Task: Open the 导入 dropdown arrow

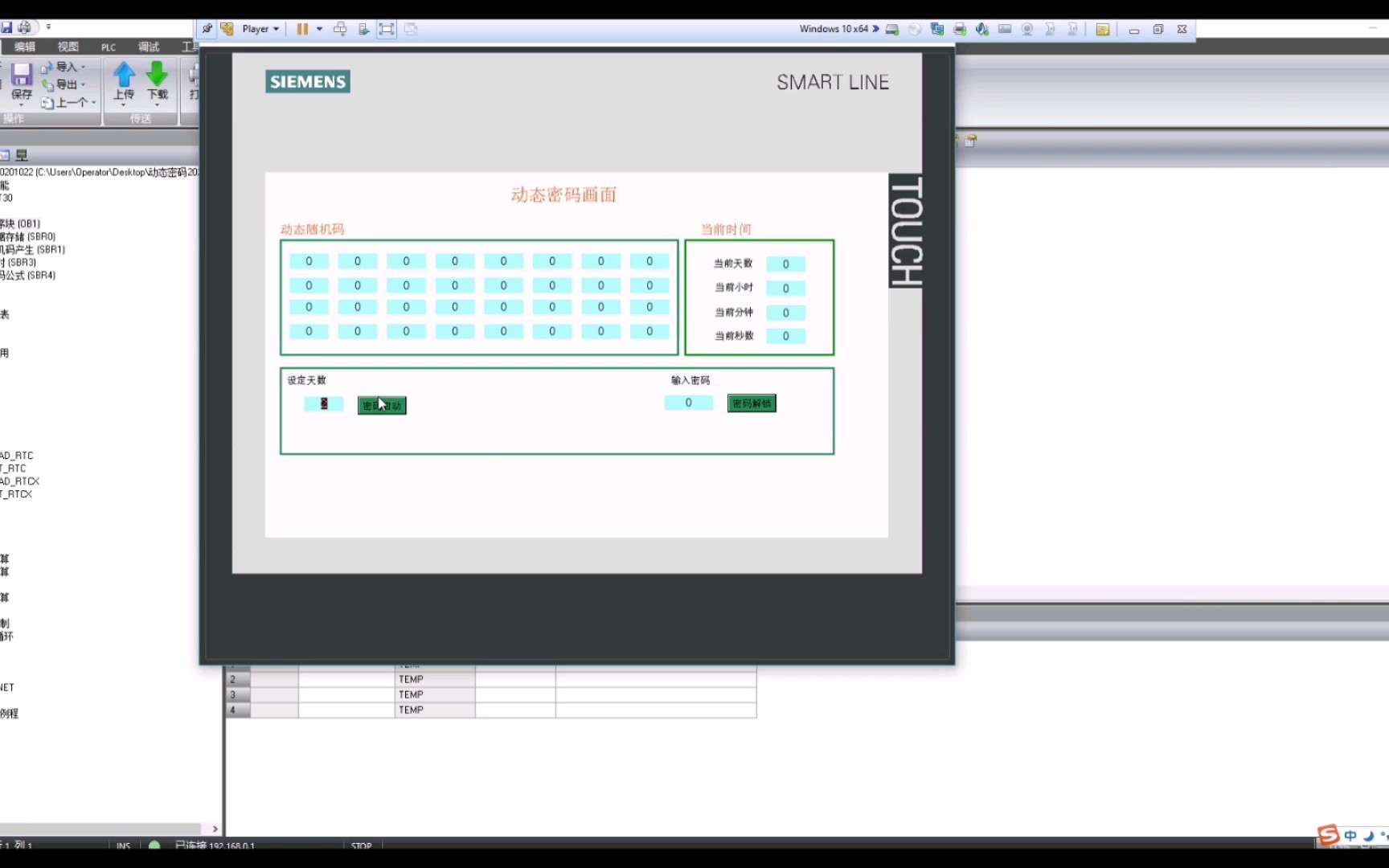Action: [x=83, y=68]
